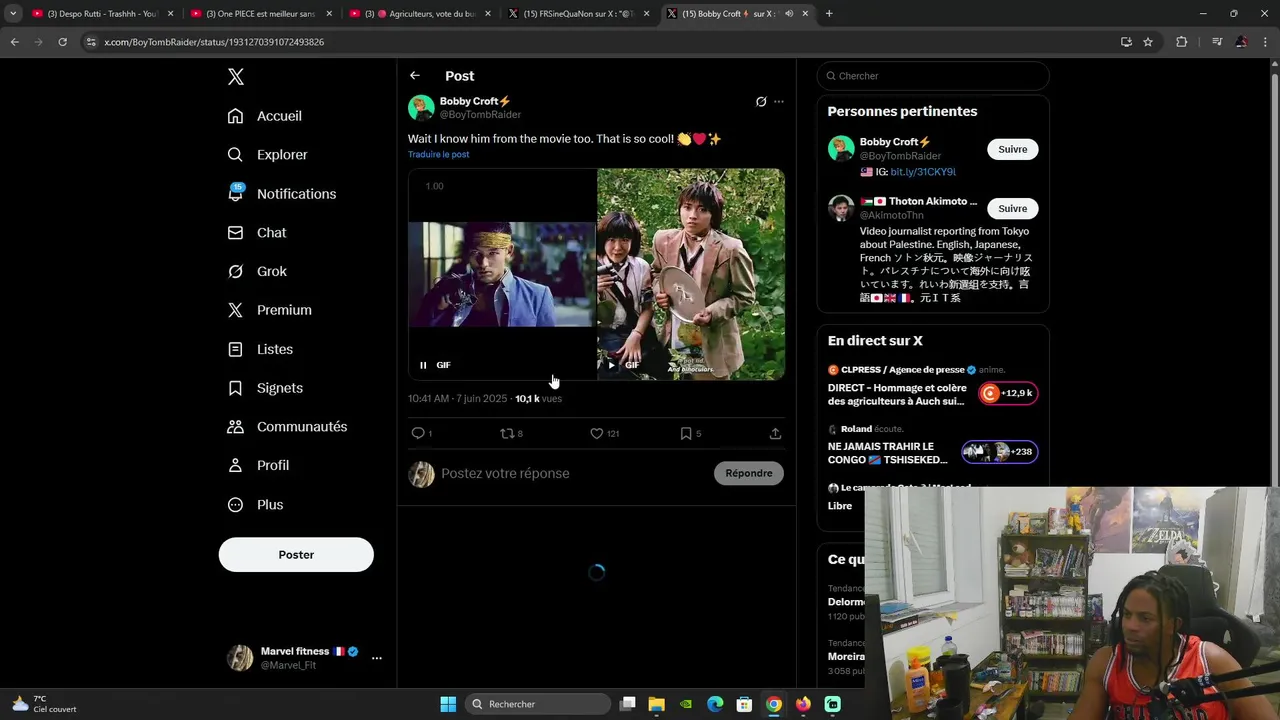Click the Postez votre réponse field

click(573, 473)
